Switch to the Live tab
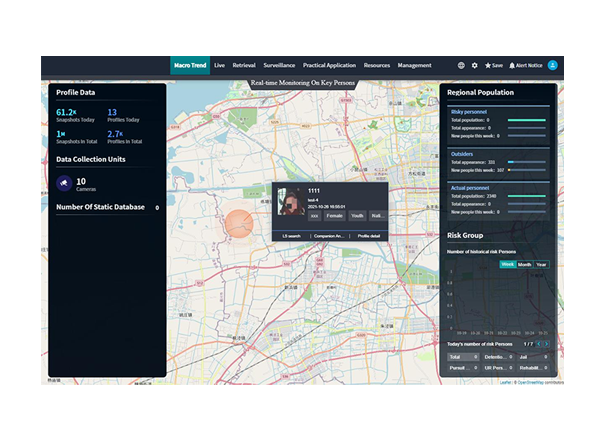This screenshot has height=440, width=600. click(x=219, y=65)
